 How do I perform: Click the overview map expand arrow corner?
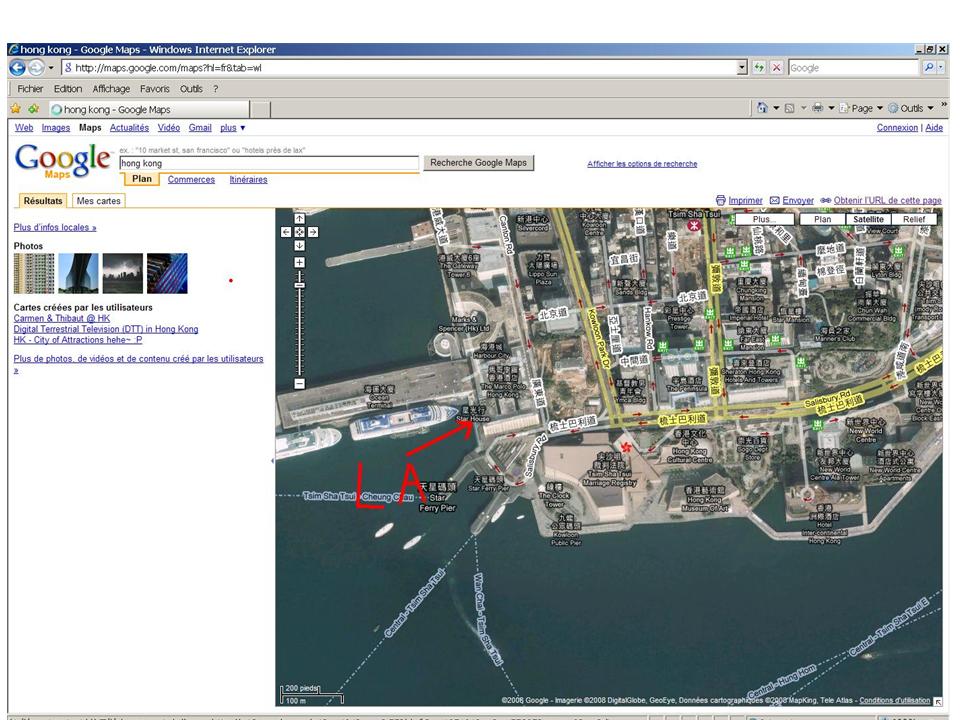tap(937, 702)
